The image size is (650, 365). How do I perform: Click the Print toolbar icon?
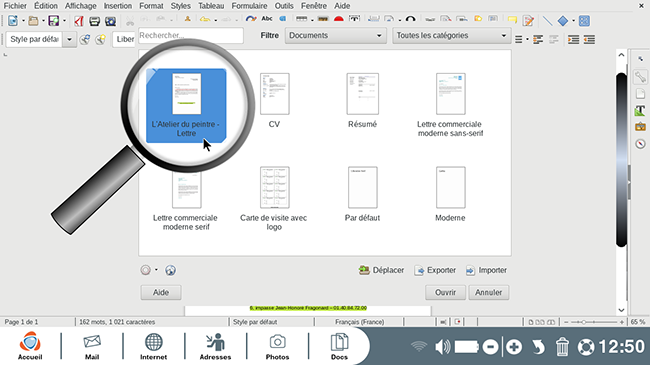point(95,21)
